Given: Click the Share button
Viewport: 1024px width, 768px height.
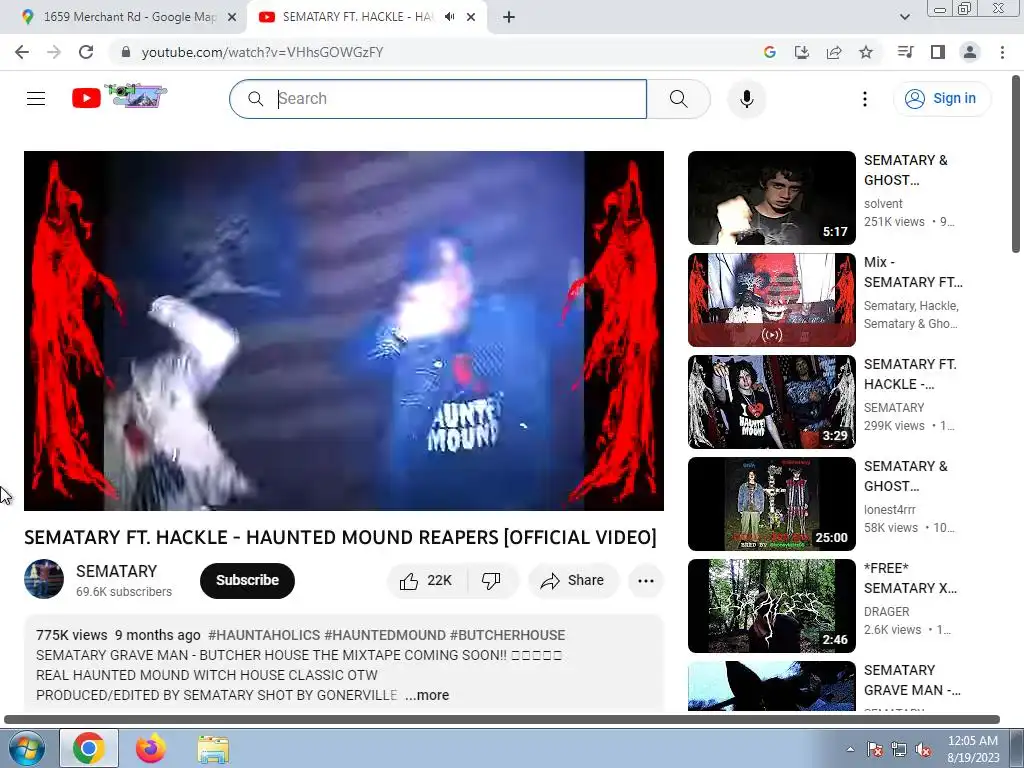Looking at the screenshot, I should tap(572, 581).
